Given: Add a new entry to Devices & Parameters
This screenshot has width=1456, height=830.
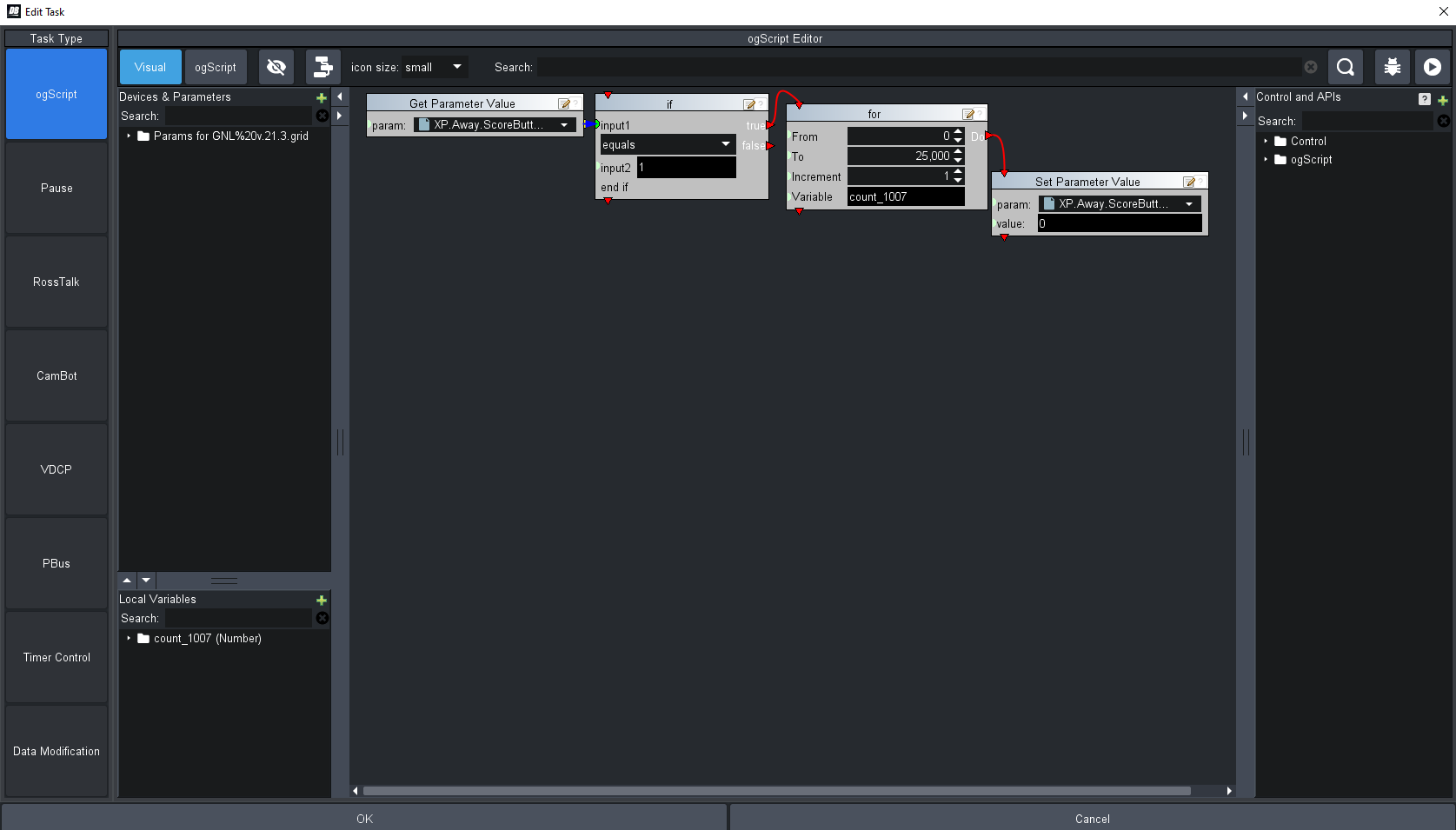Looking at the screenshot, I should click(322, 97).
